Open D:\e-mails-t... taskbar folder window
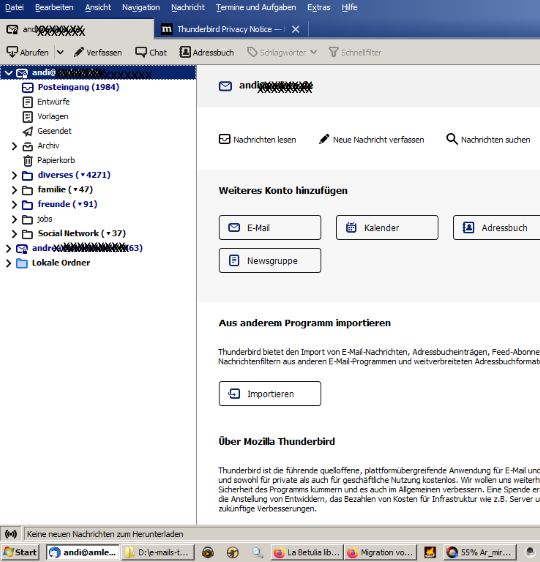Image resolution: width=540 pixels, height=562 pixels. pyautogui.click(x=158, y=552)
